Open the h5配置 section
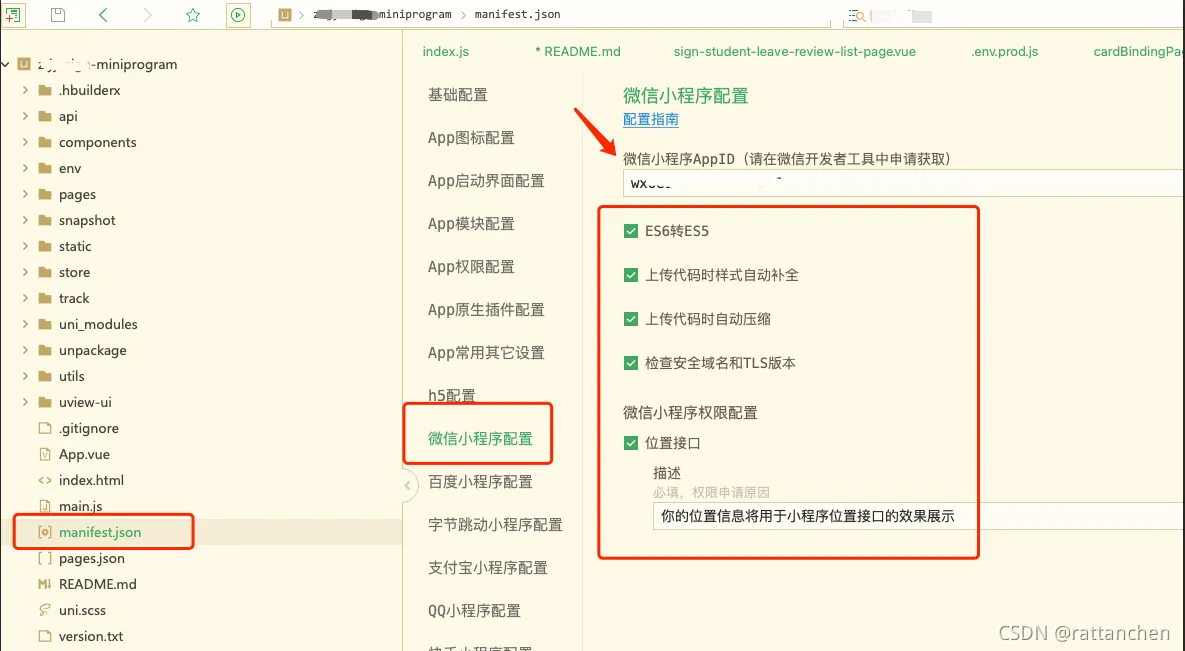This screenshot has height=651, width=1185. 451,395
